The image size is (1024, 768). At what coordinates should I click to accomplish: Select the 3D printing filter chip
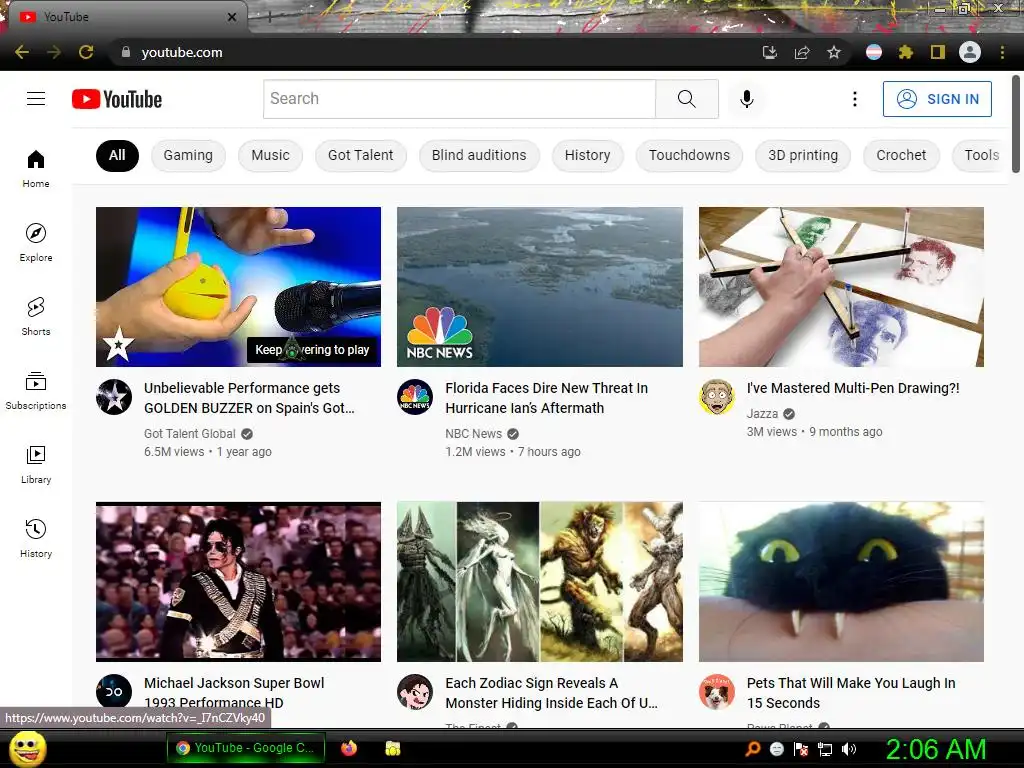(x=803, y=155)
